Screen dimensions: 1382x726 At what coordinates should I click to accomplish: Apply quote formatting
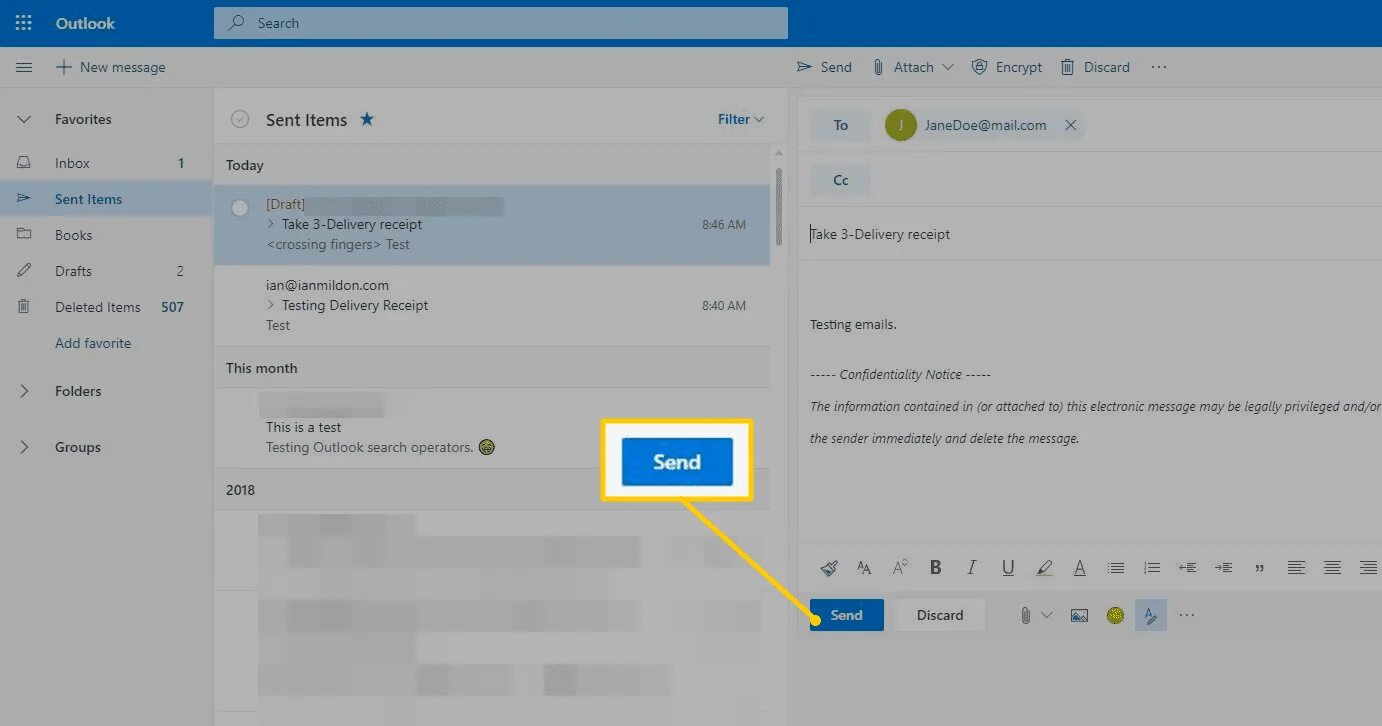point(1259,568)
